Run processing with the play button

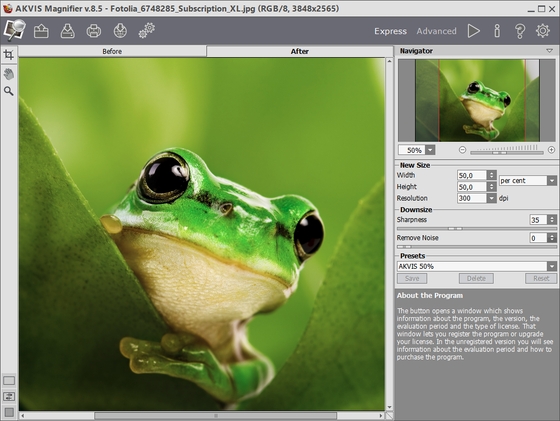(474, 31)
